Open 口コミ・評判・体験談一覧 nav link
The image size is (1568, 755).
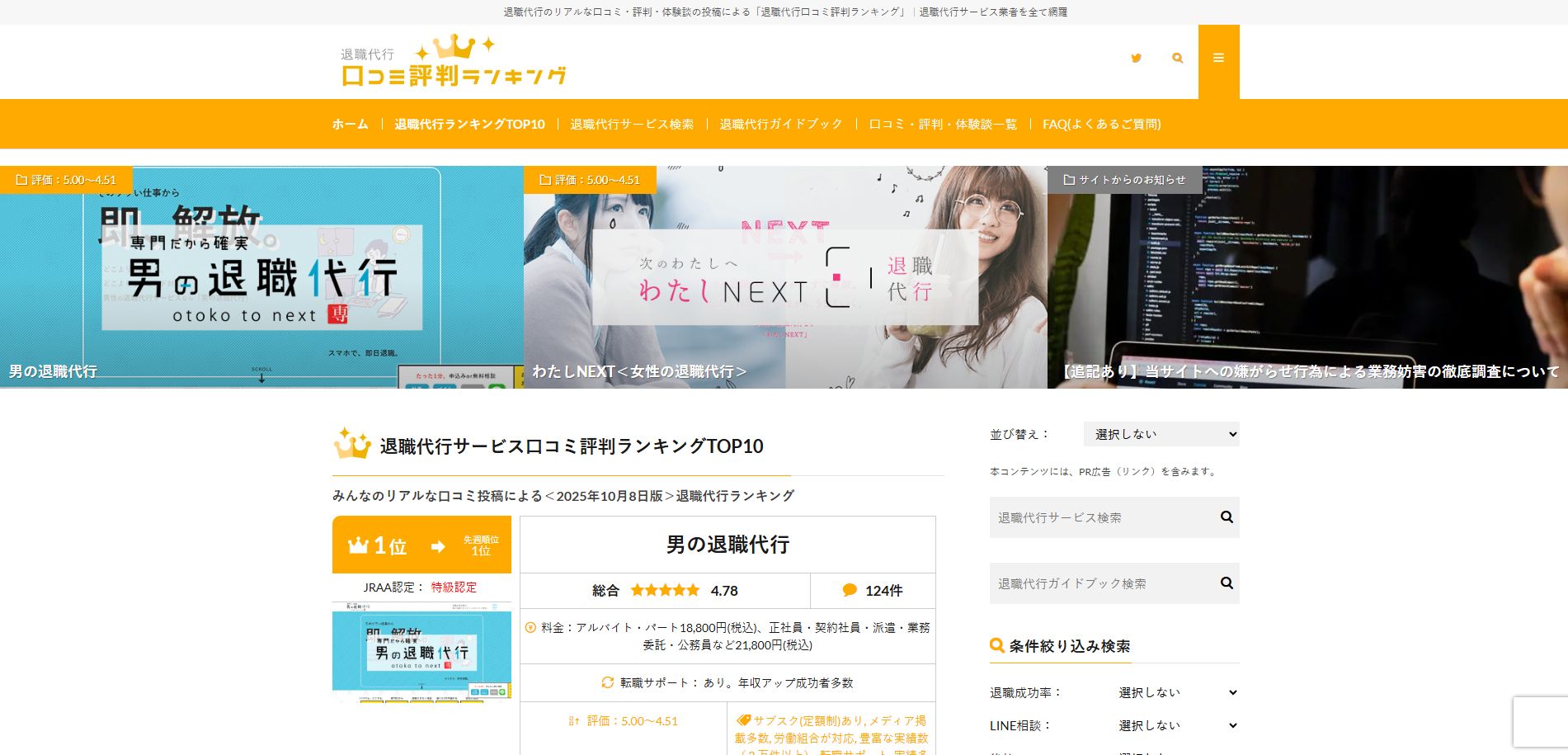[x=943, y=124]
